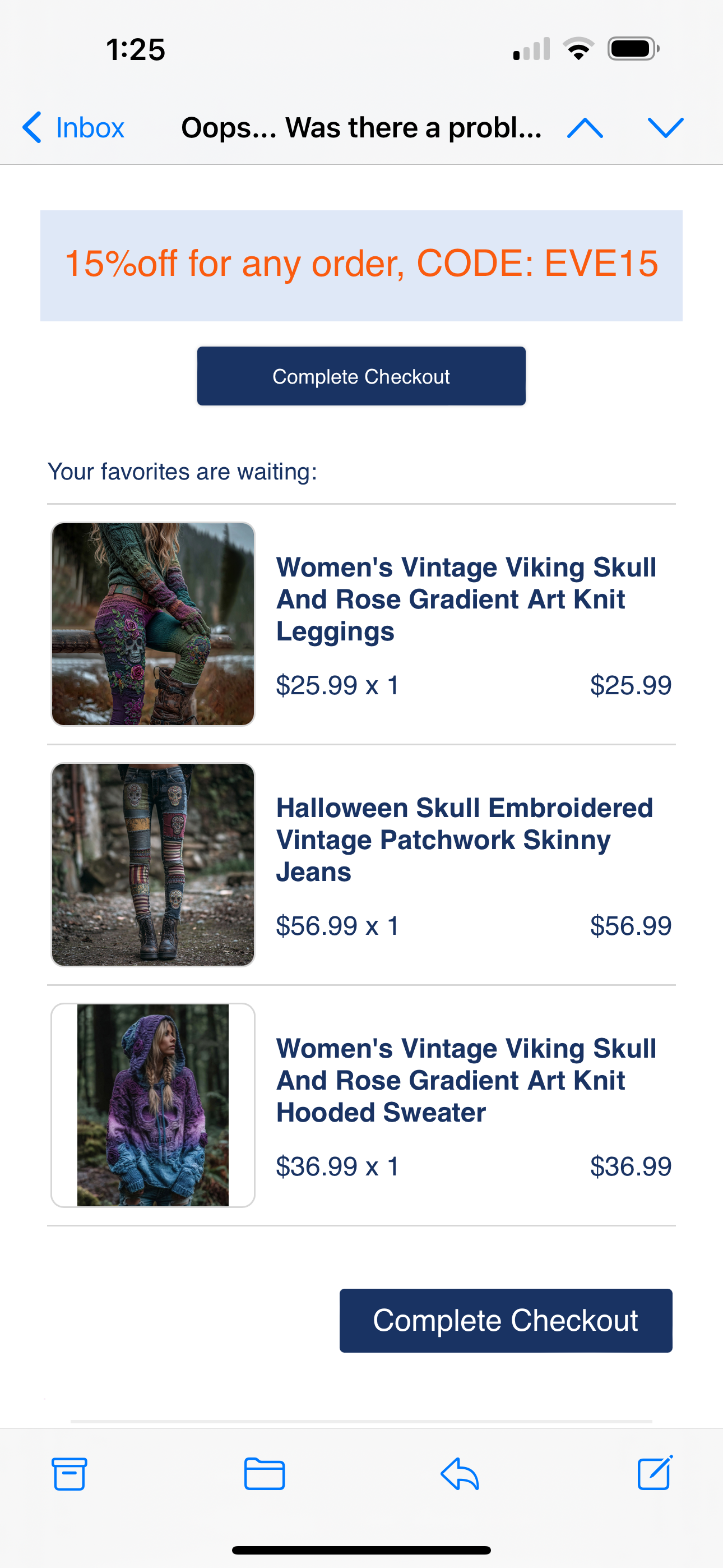The image size is (723, 1568).
Task: Tap the Wi-Fi icon in status bar
Action: coord(578,49)
